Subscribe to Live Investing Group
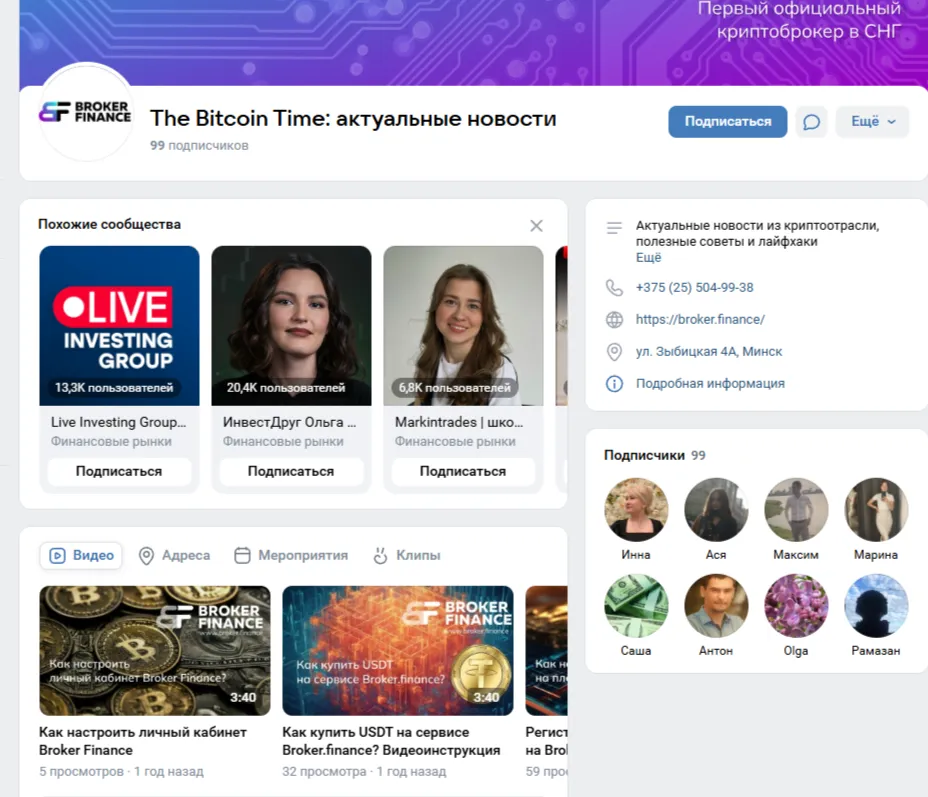928x797 pixels. [x=119, y=472]
